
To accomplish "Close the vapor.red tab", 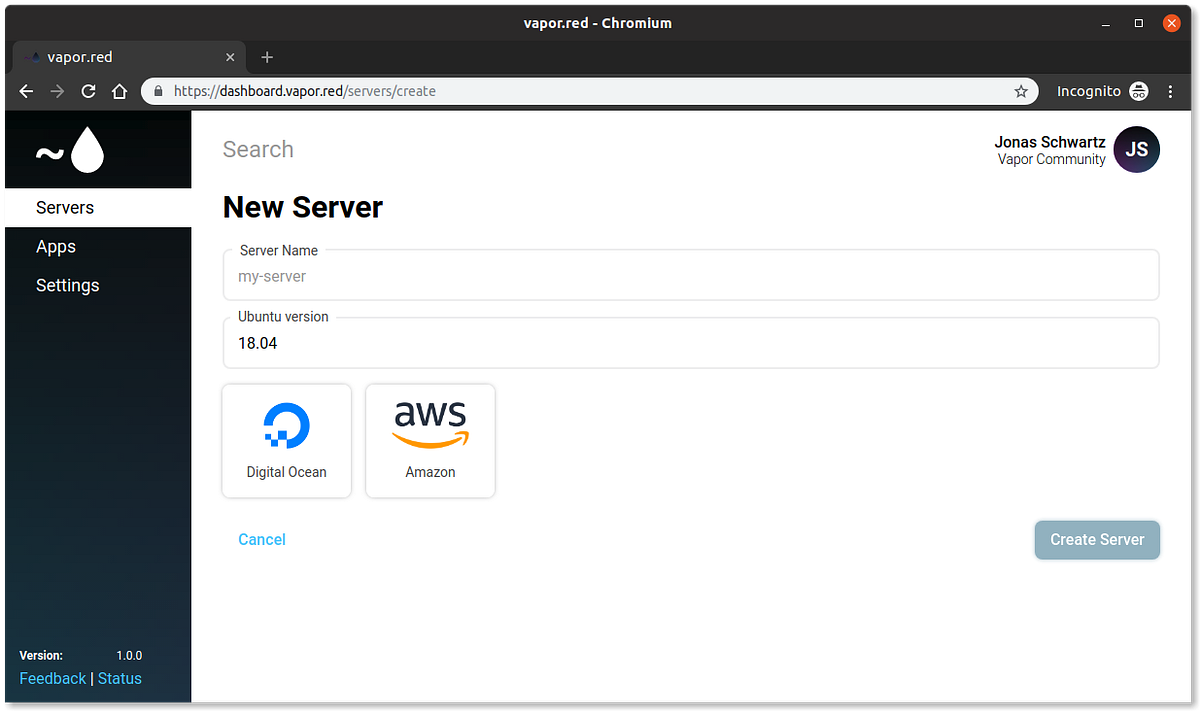I will [231, 57].
